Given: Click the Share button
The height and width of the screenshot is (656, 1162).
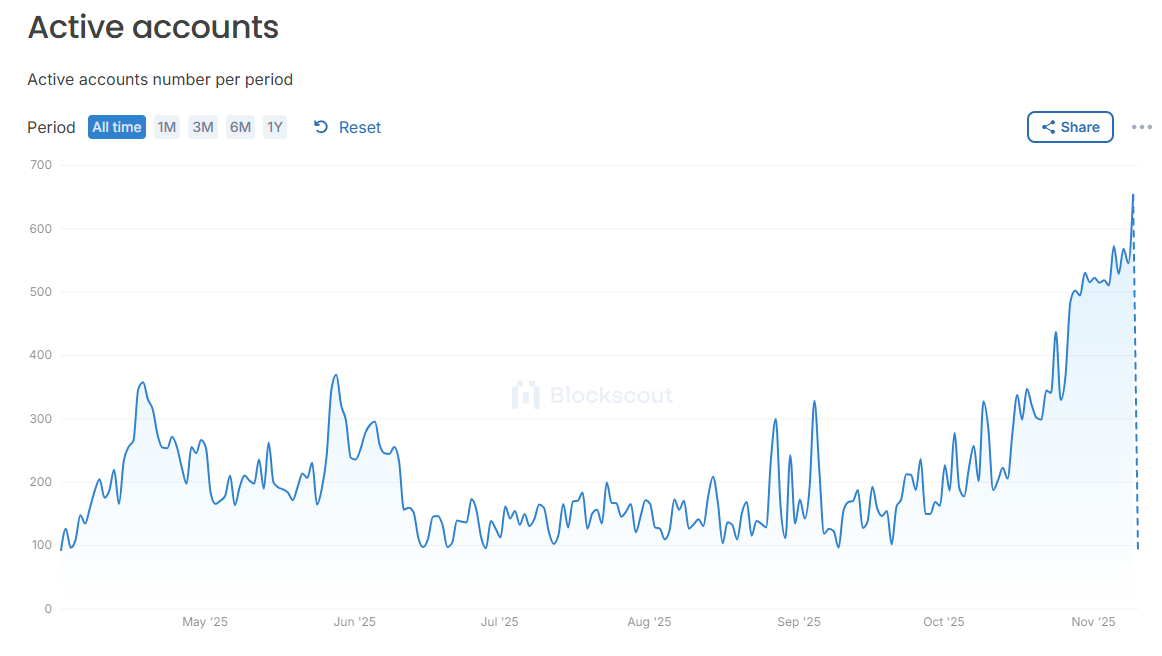Looking at the screenshot, I should tap(1070, 127).
